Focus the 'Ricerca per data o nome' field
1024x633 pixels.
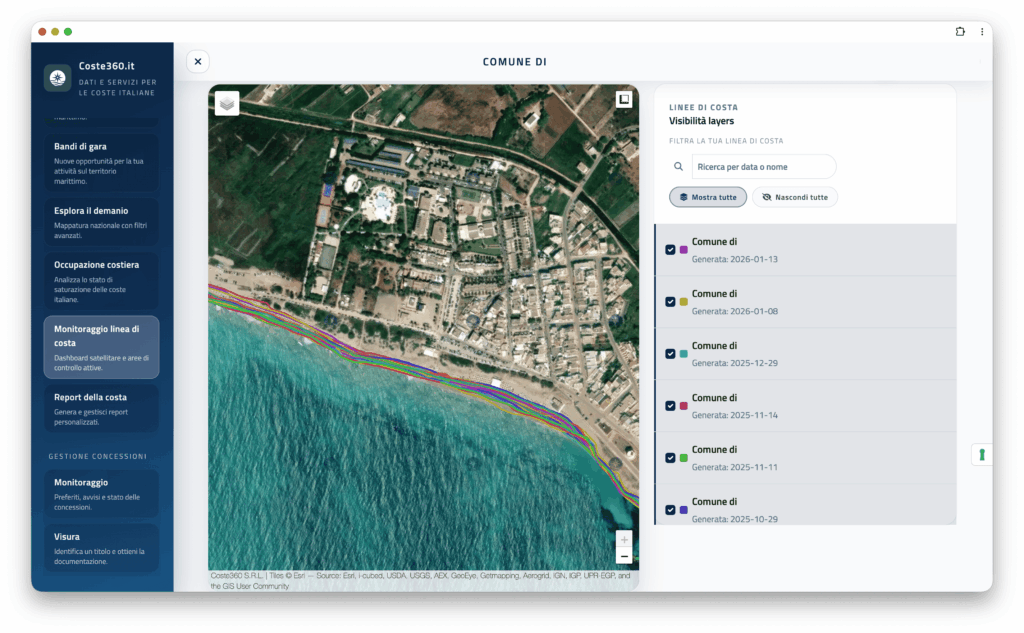[763, 167]
